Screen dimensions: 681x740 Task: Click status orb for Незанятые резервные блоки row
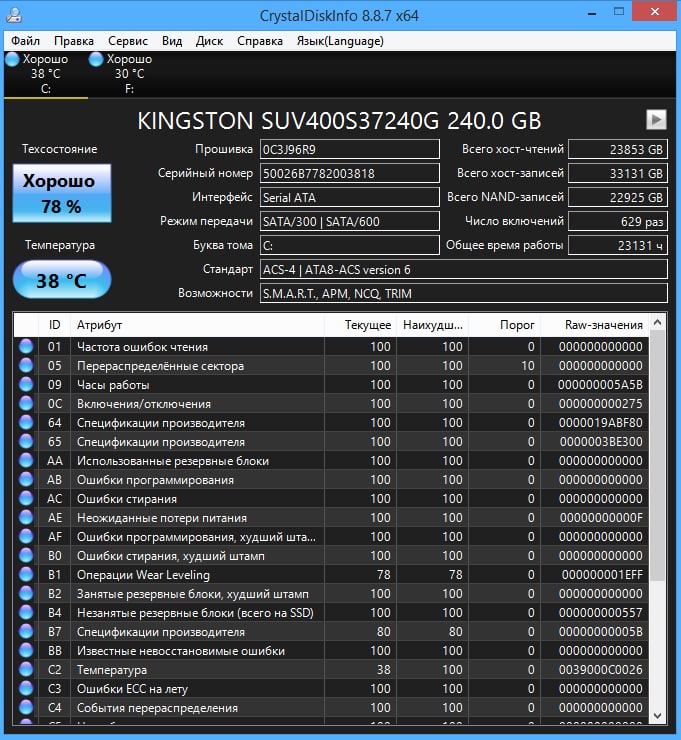26,613
